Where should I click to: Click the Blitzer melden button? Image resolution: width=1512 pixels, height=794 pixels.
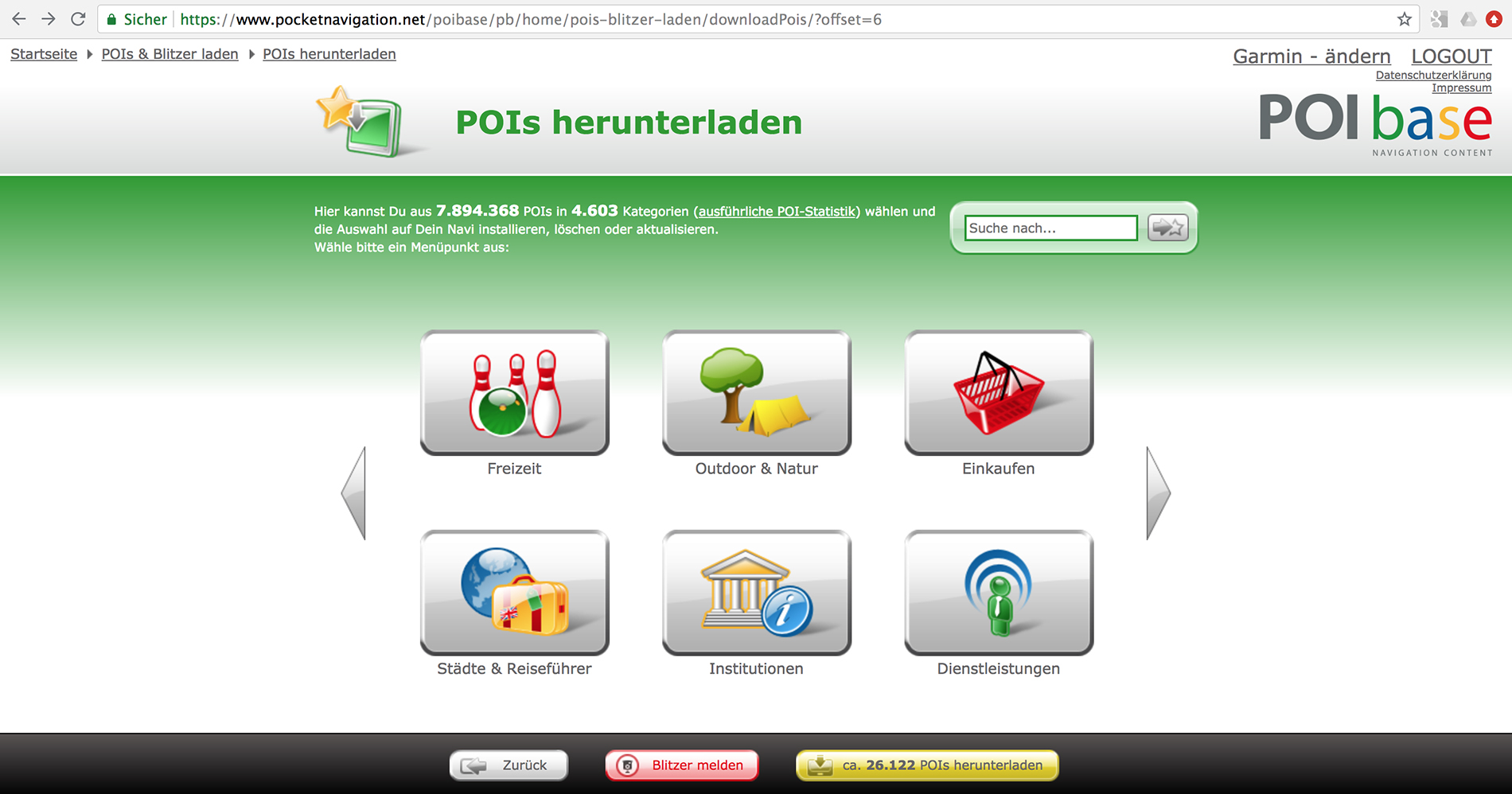(x=682, y=765)
